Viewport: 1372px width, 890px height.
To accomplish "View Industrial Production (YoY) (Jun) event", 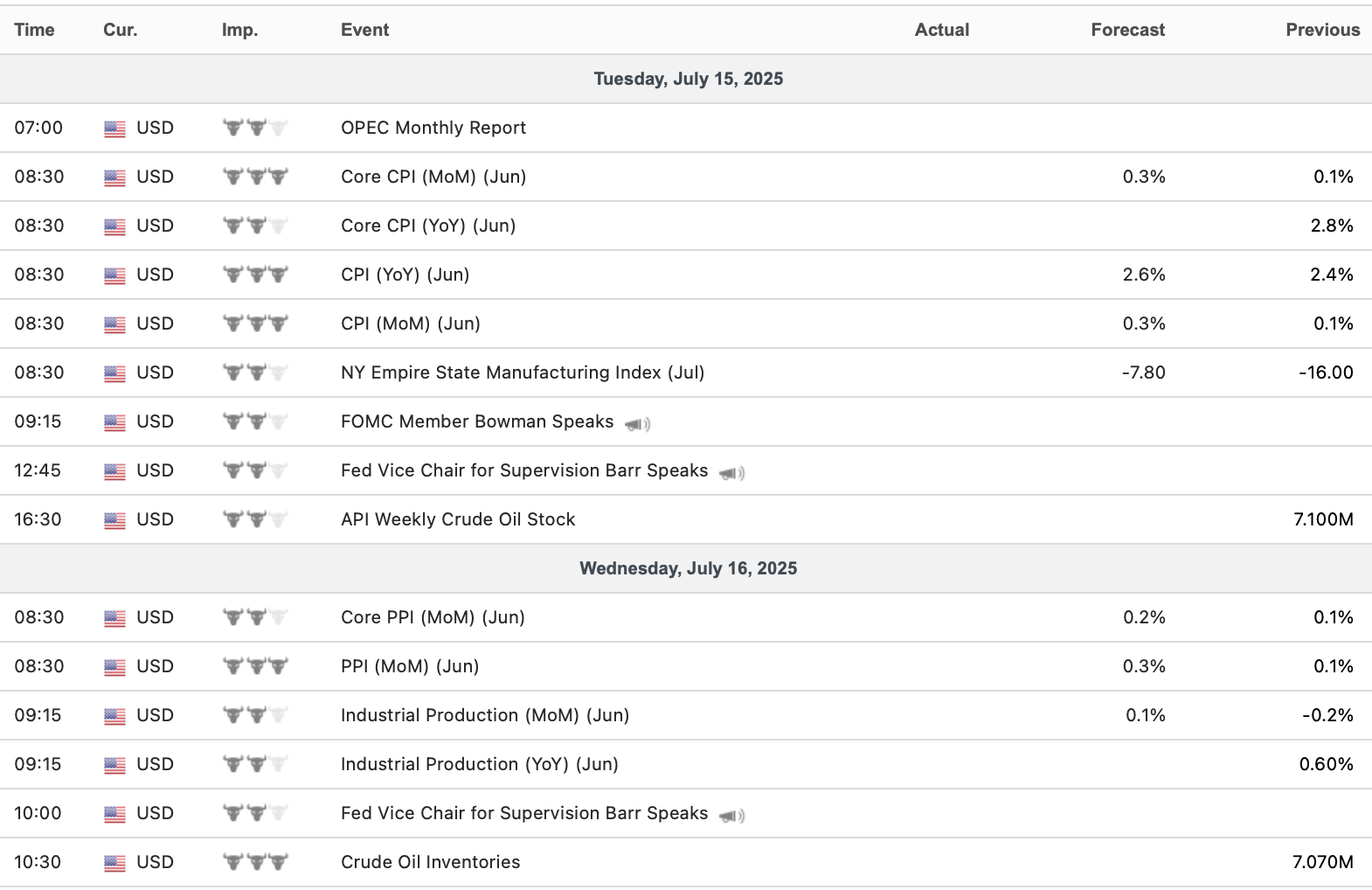I will pyautogui.click(x=480, y=764).
